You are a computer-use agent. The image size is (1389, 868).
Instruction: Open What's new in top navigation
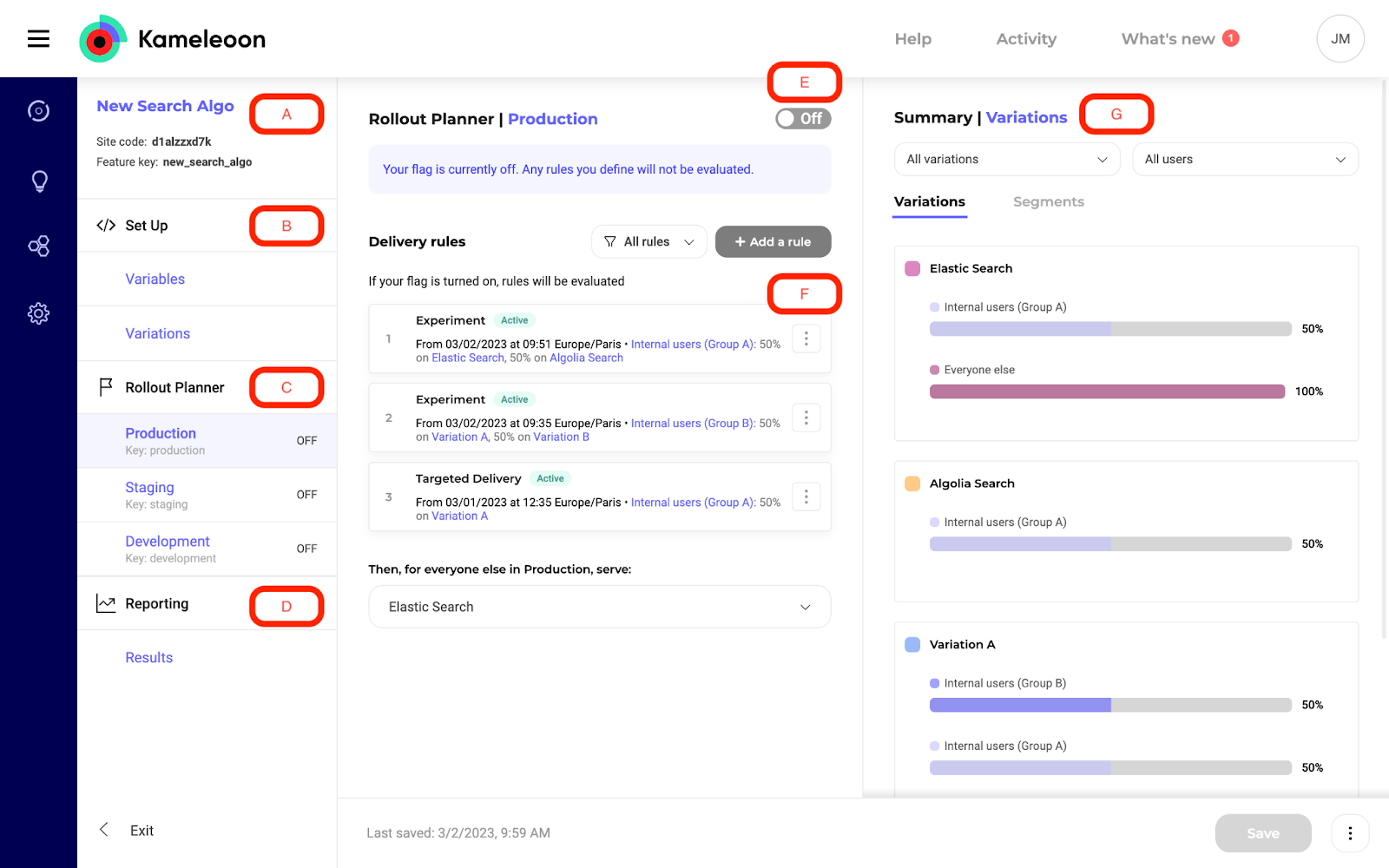[x=1168, y=39]
